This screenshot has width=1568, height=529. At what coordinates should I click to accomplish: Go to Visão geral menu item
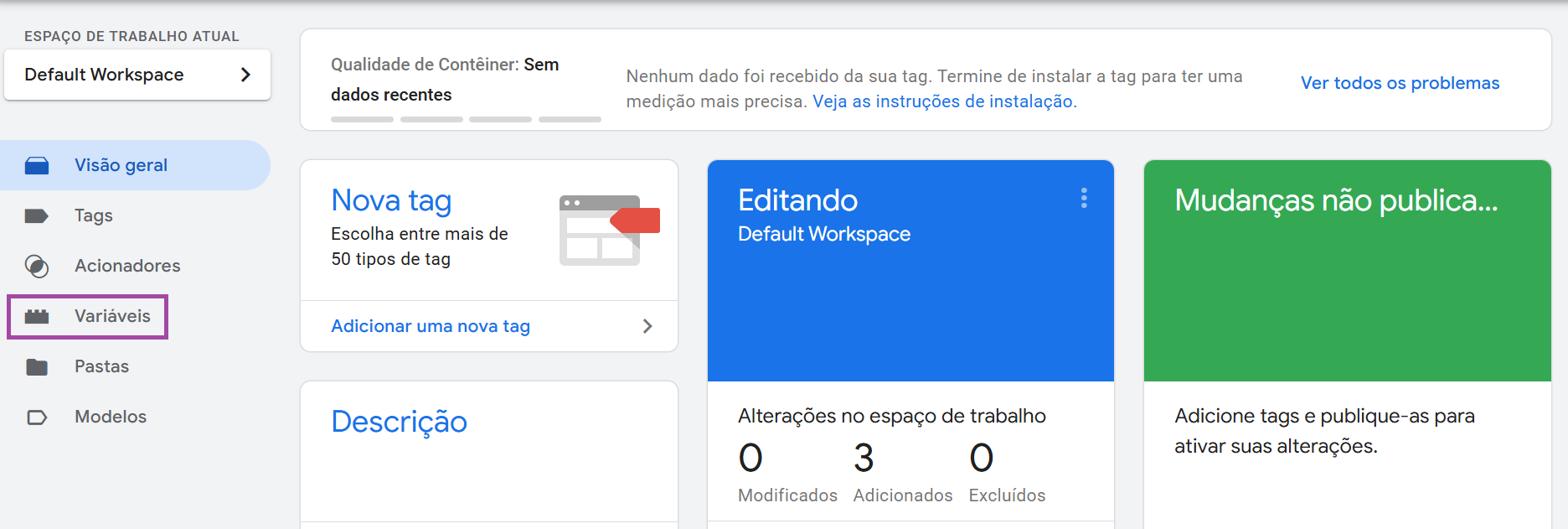tap(135, 165)
